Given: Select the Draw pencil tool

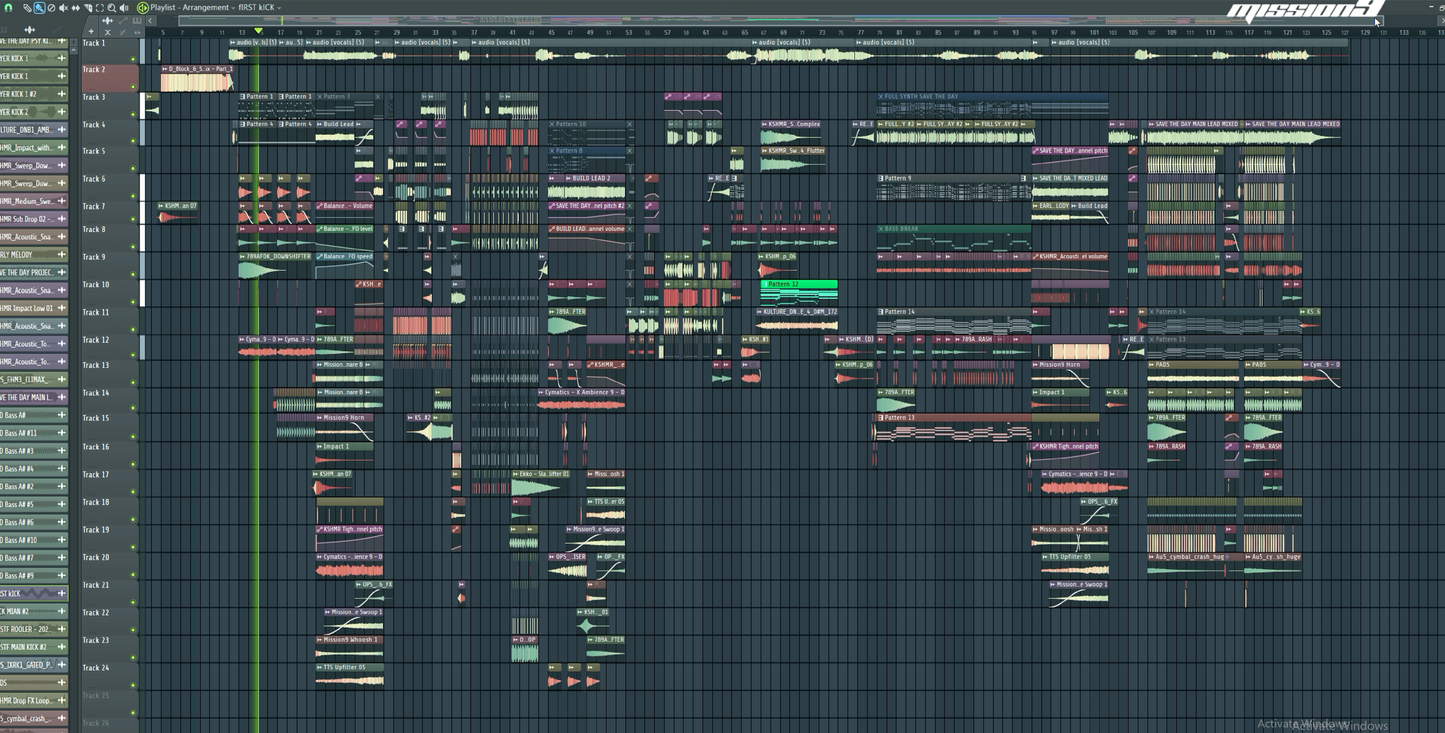Looking at the screenshot, I should (27, 7).
